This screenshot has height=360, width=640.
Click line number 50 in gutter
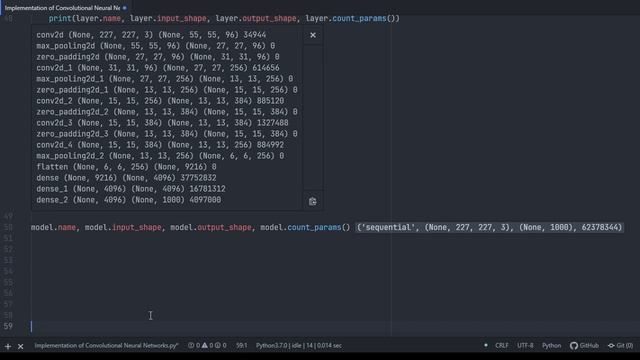coord(8,227)
